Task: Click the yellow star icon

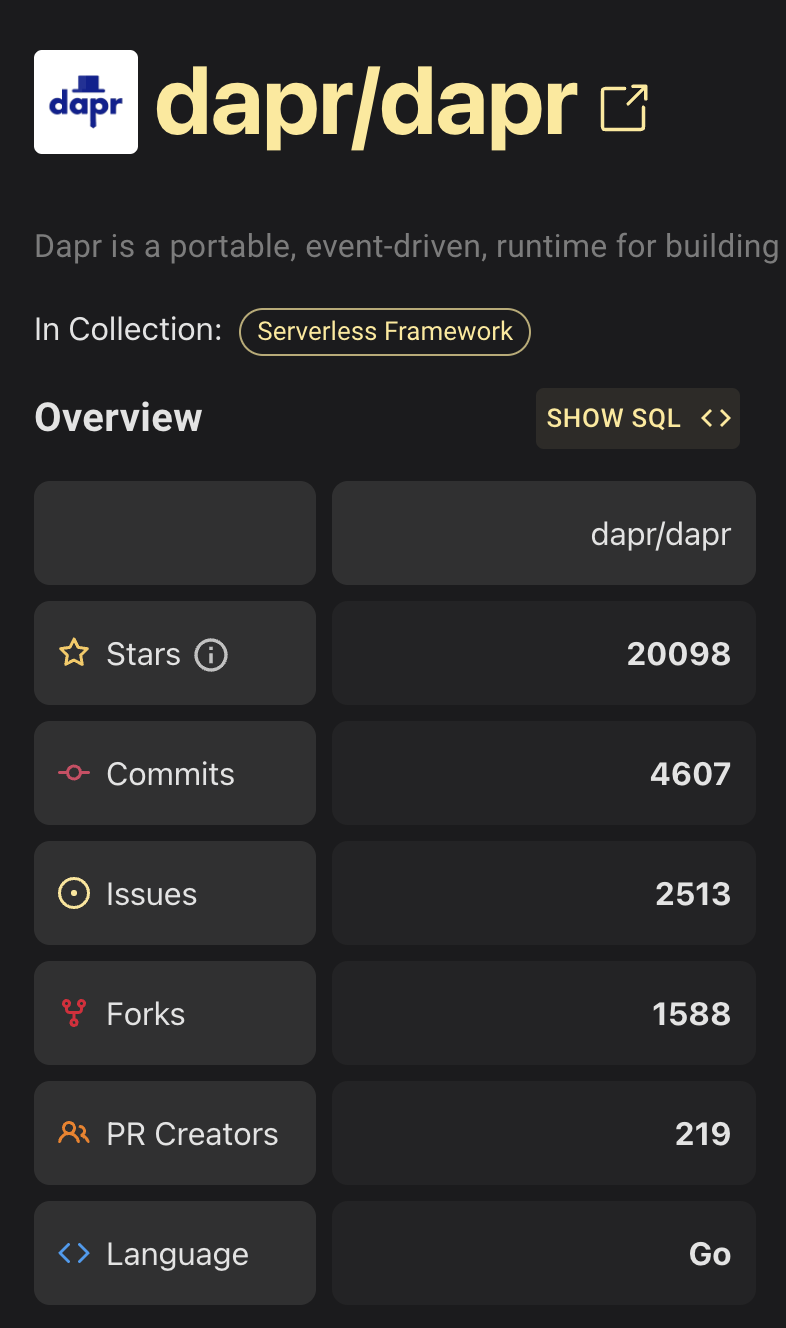Action: point(74,654)
